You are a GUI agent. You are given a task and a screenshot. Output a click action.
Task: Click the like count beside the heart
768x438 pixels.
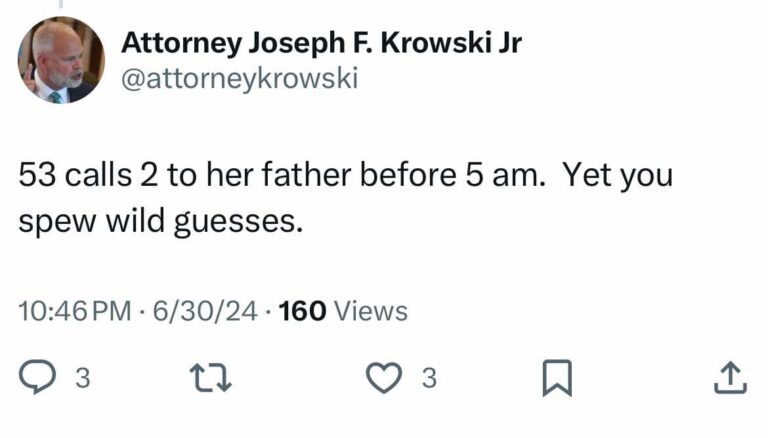tap(428, 379)
